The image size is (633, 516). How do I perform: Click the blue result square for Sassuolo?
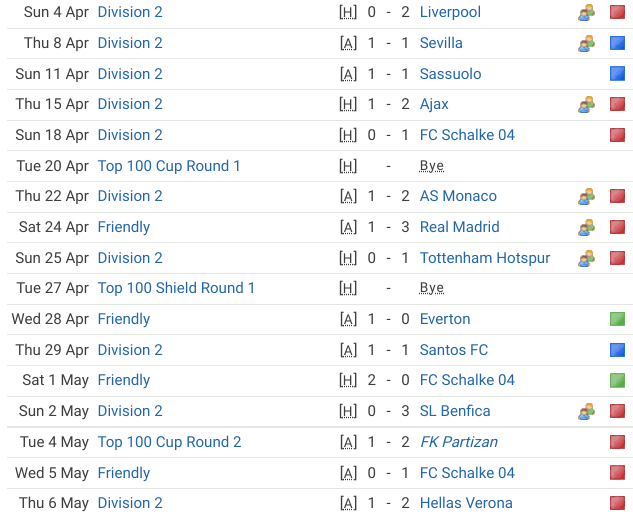click(x=617, y=74)
